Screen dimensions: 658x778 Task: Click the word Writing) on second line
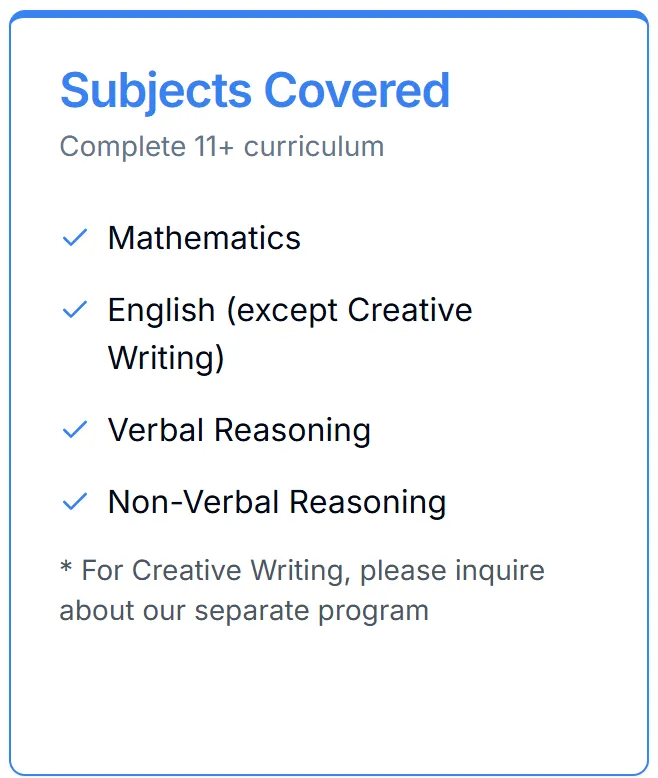coord(166,358)
